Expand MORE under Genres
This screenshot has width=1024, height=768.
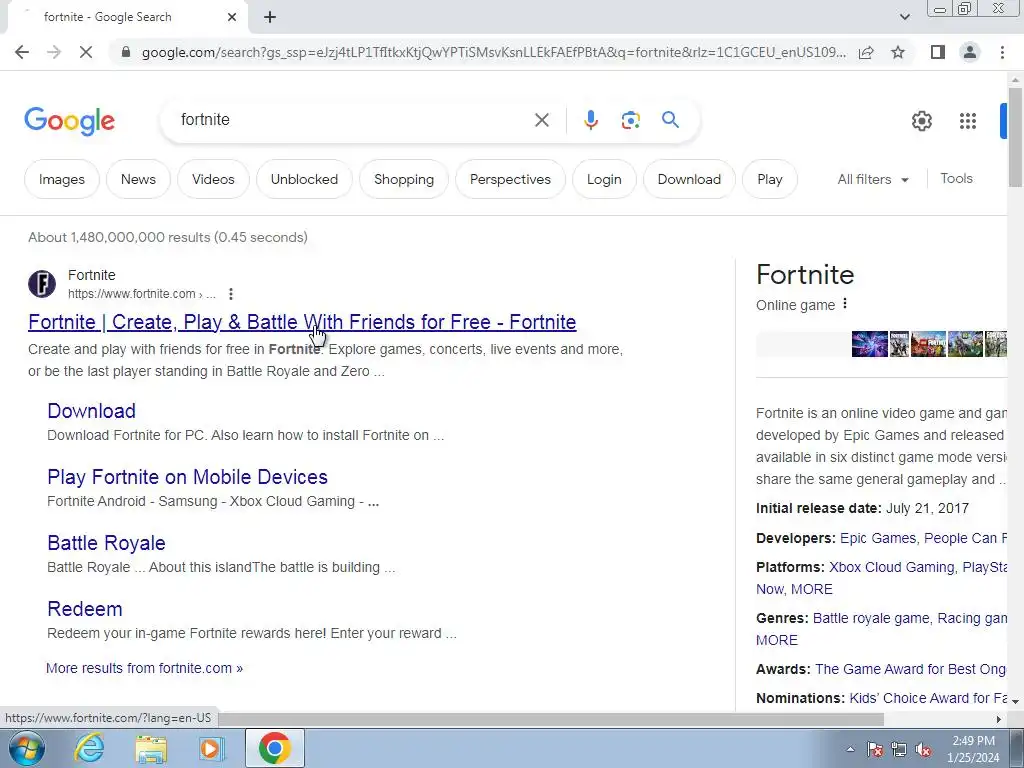(776, 640)
